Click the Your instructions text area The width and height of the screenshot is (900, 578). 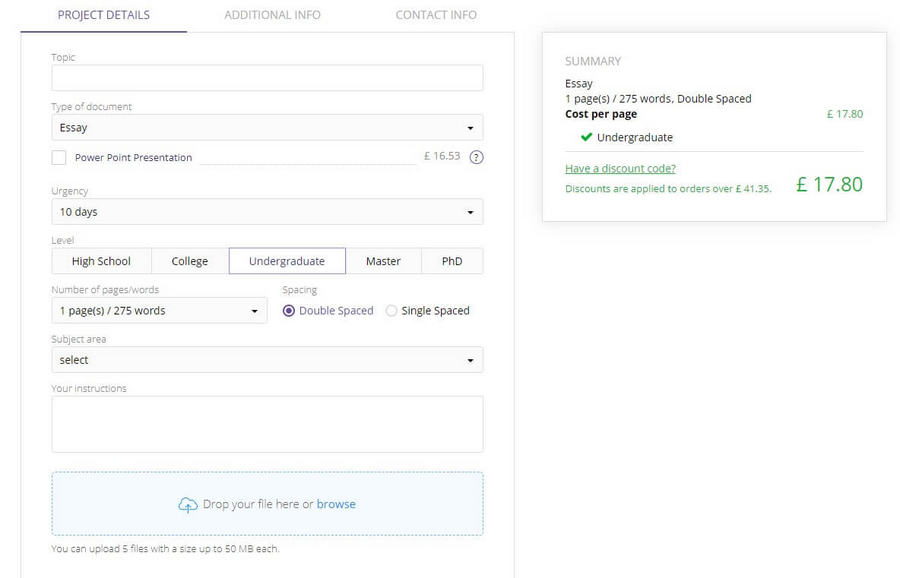tap(266, 423)
